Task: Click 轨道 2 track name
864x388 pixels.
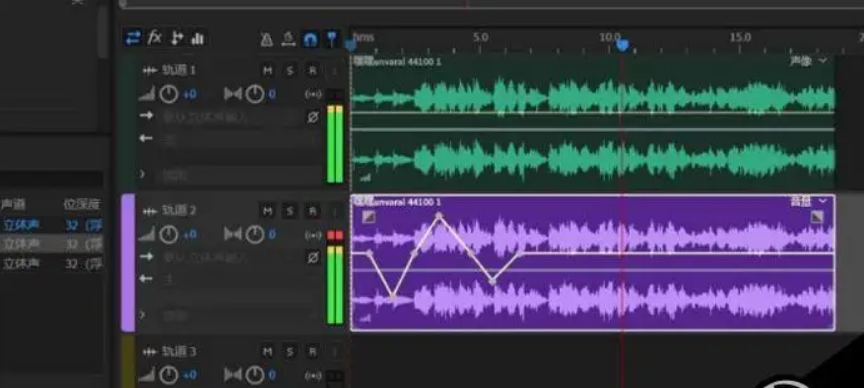Action: coord(179,211)
